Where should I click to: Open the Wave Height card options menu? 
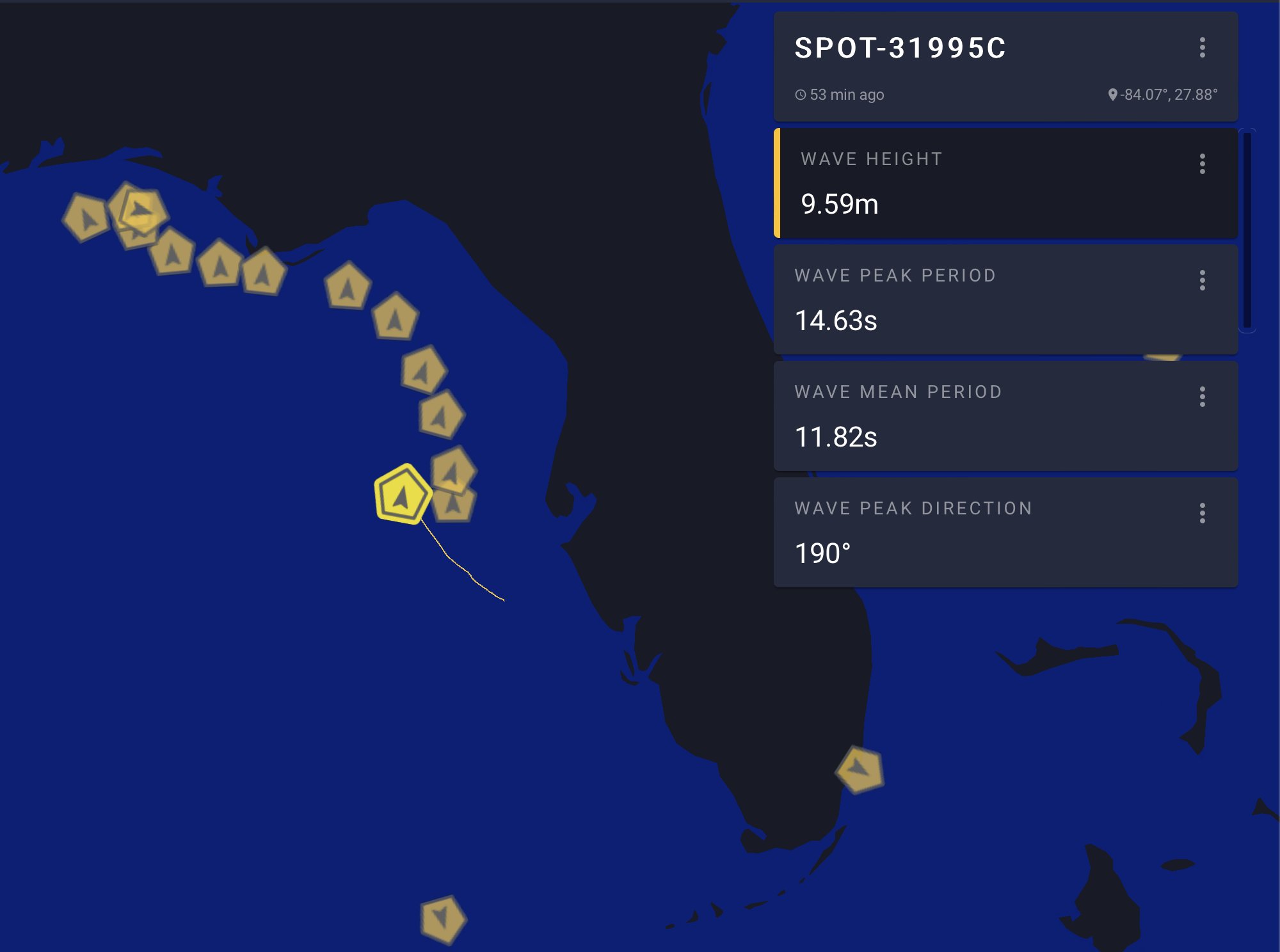(1202, 164)
